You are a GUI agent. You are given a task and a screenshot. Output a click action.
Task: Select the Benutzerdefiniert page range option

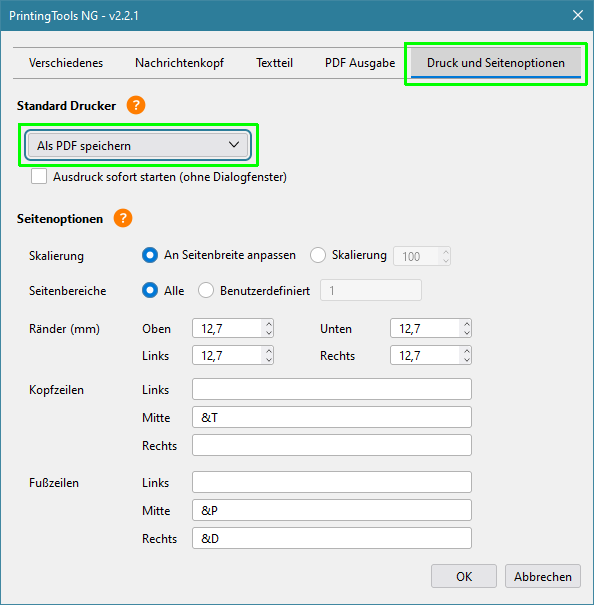(x=206, y=290)
